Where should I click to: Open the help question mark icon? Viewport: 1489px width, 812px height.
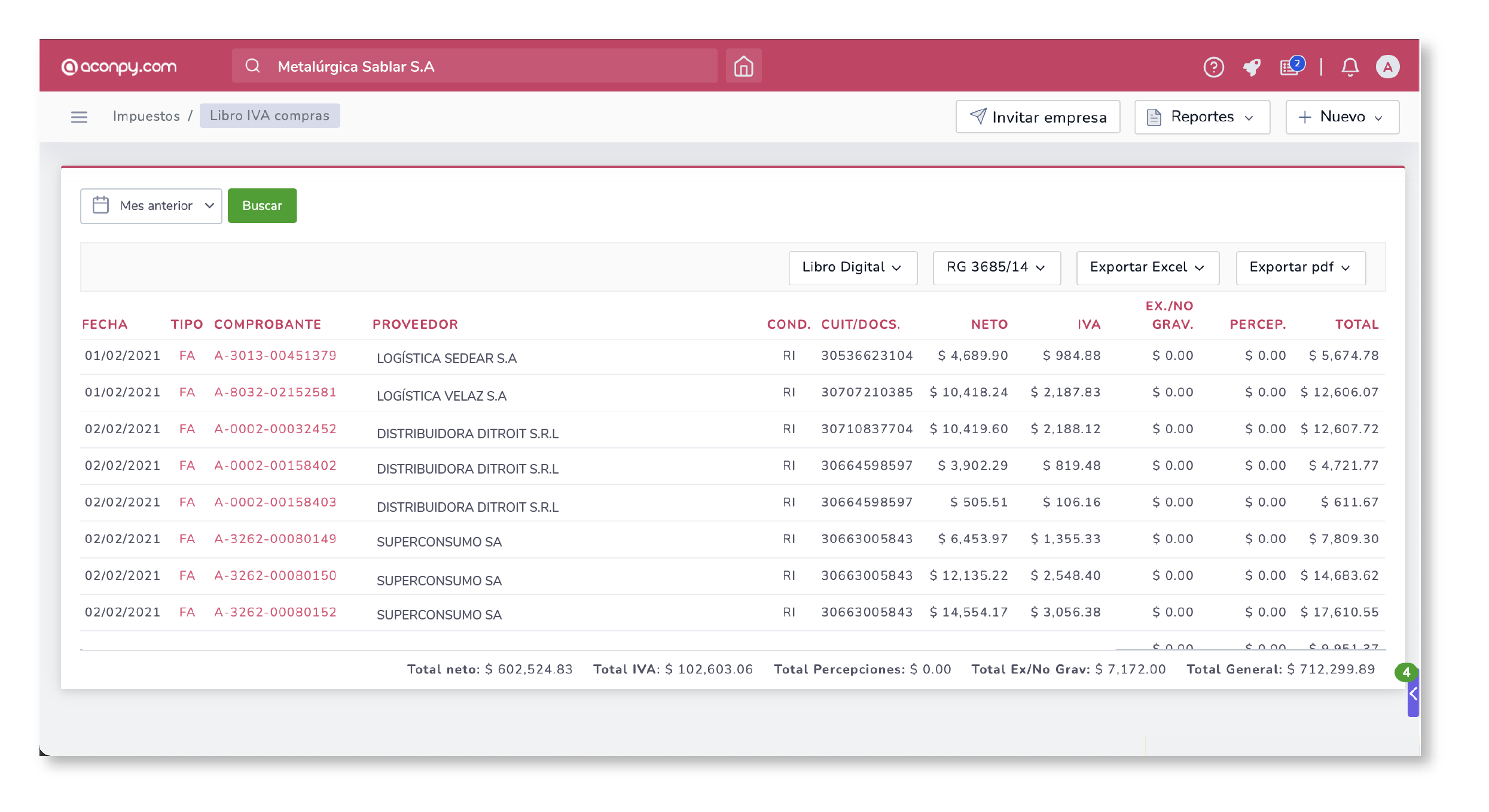pyautogui.click(x=1213, y=67)
